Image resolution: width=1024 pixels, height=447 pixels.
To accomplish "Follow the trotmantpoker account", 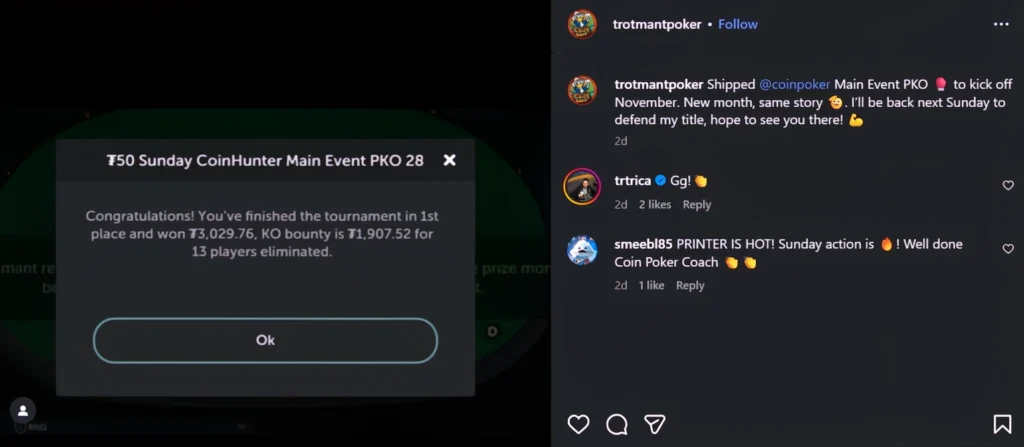I will (738, 24).
